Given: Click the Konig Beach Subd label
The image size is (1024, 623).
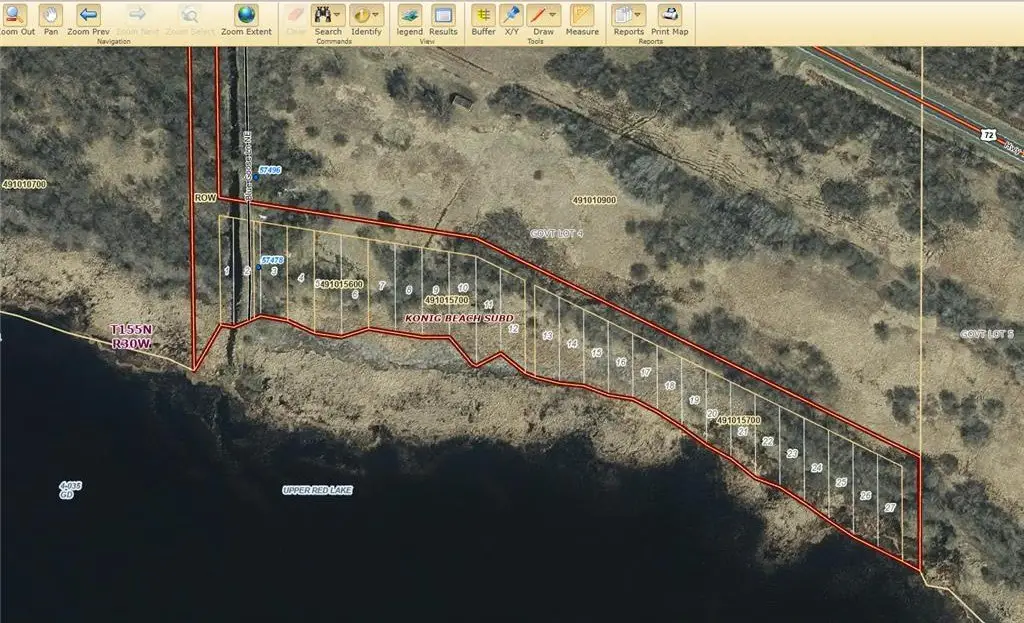Looking at the screenshot, I should (459, 318).
